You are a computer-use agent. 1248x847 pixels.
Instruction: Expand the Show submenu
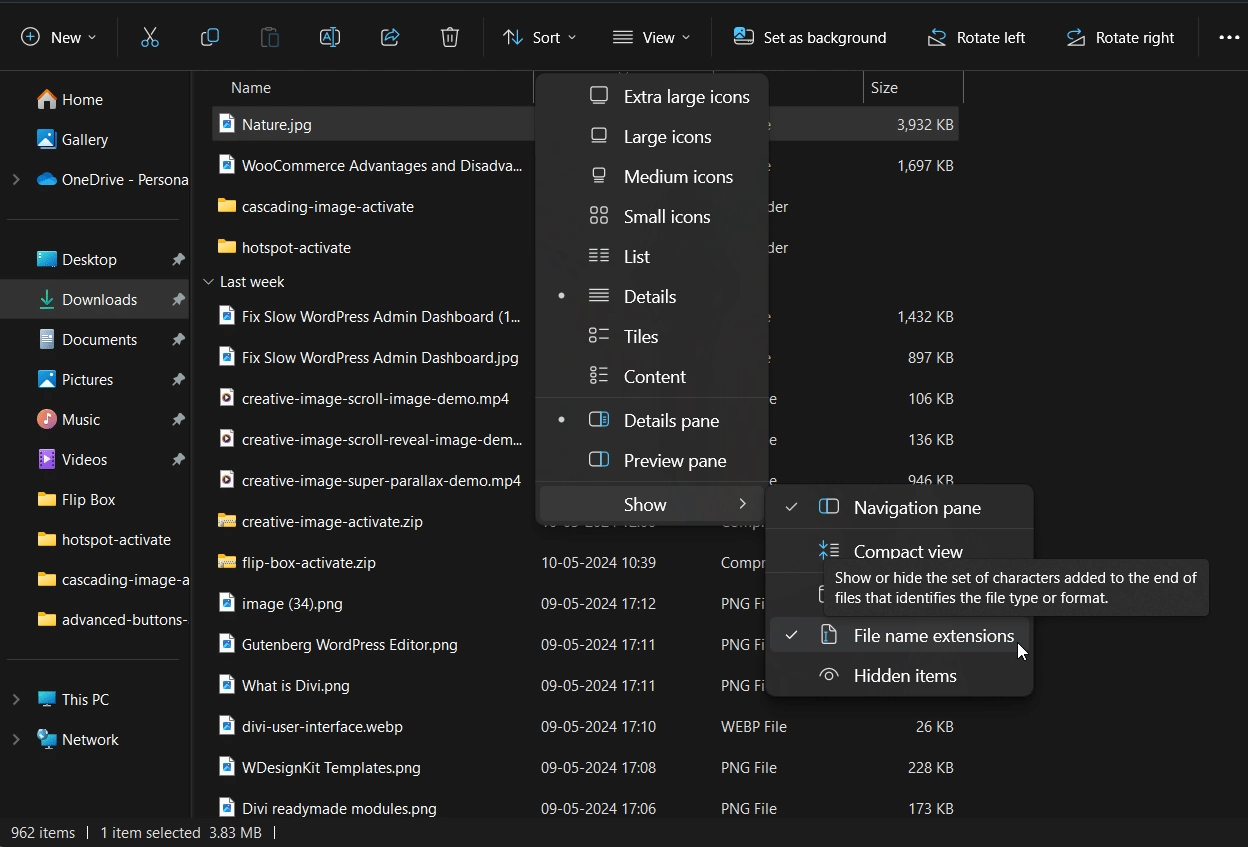pos(652,504)
